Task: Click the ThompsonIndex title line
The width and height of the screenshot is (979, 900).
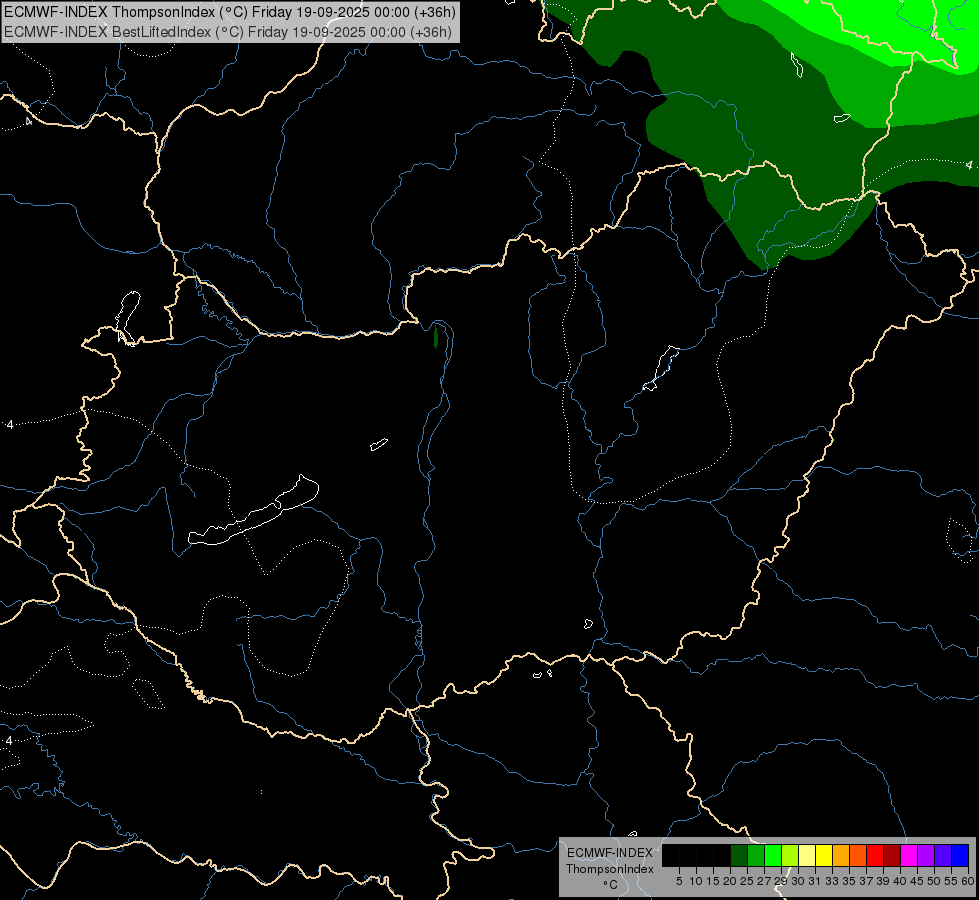Action: 230,12
